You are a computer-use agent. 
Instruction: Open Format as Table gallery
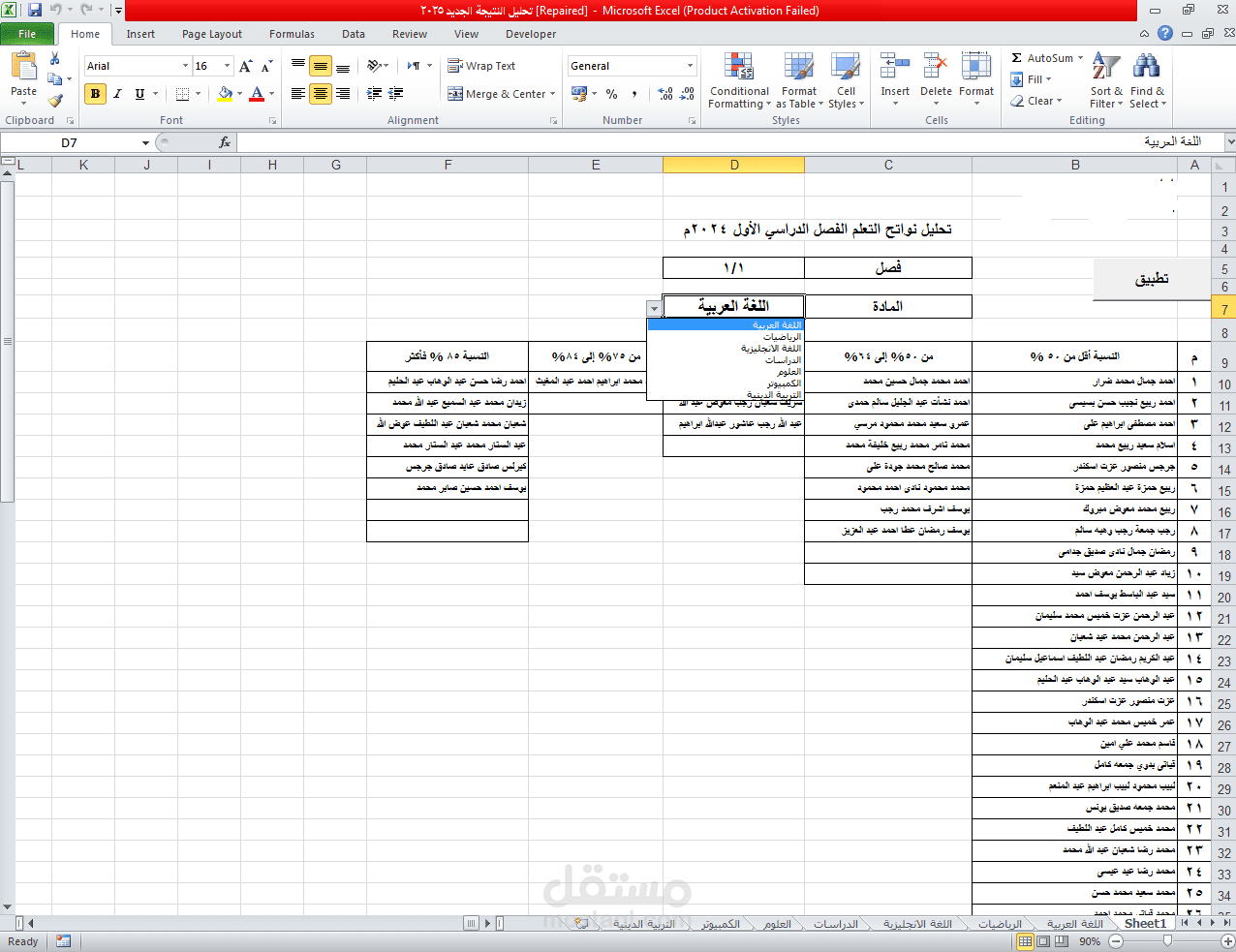click(799, 81)
